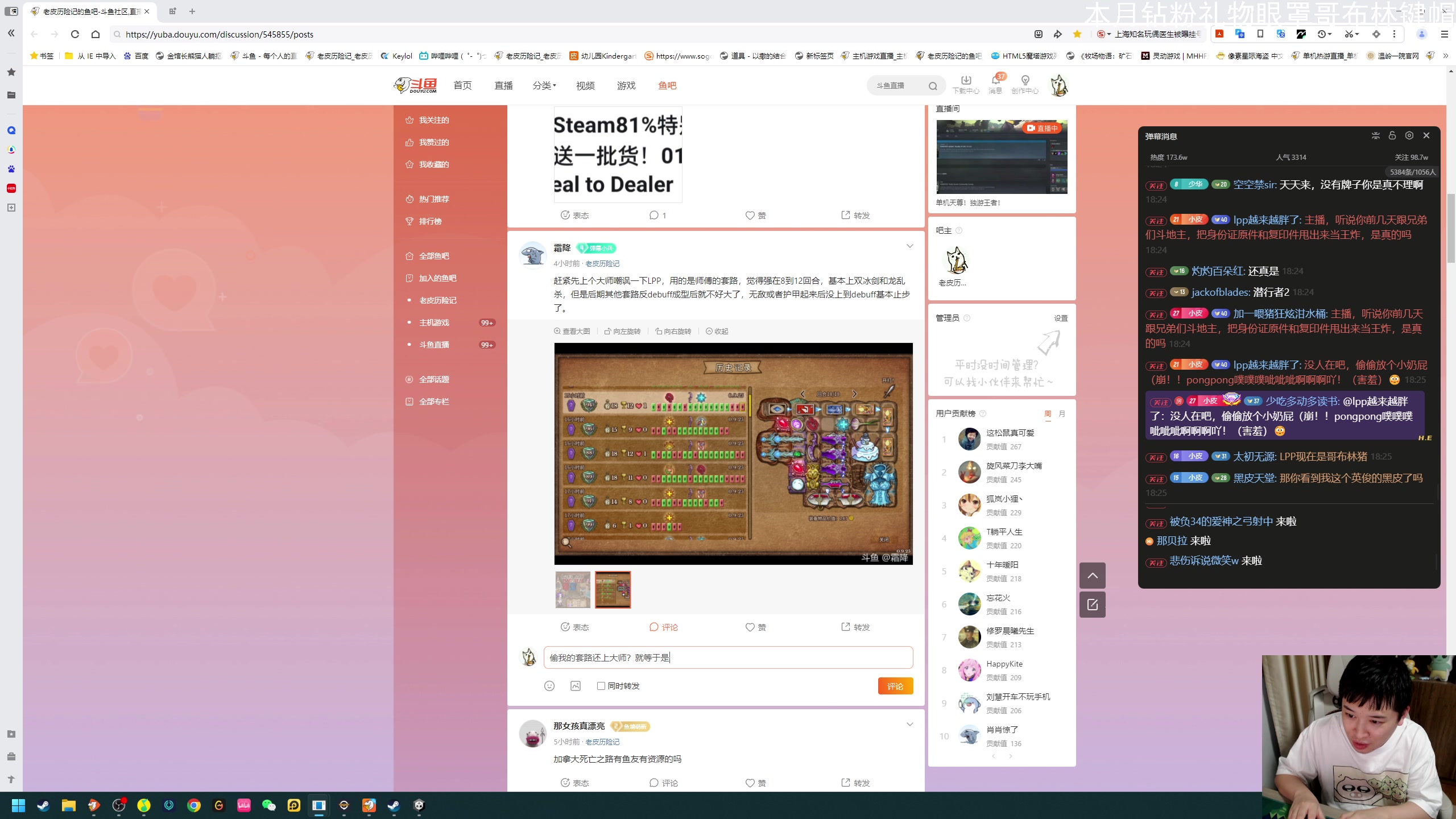
Task: Open the 鱼吧 nav item
Action: point(667,85)
